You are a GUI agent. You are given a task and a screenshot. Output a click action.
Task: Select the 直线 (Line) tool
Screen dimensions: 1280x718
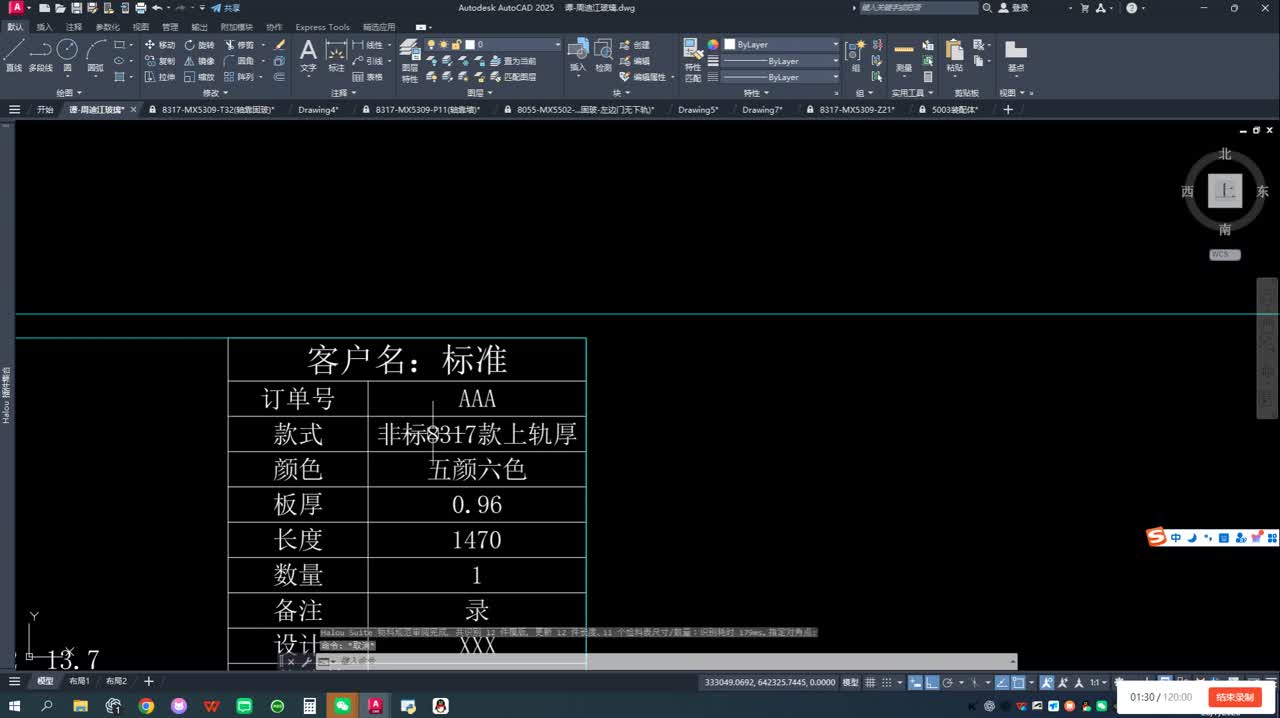[x=13, y=56]
